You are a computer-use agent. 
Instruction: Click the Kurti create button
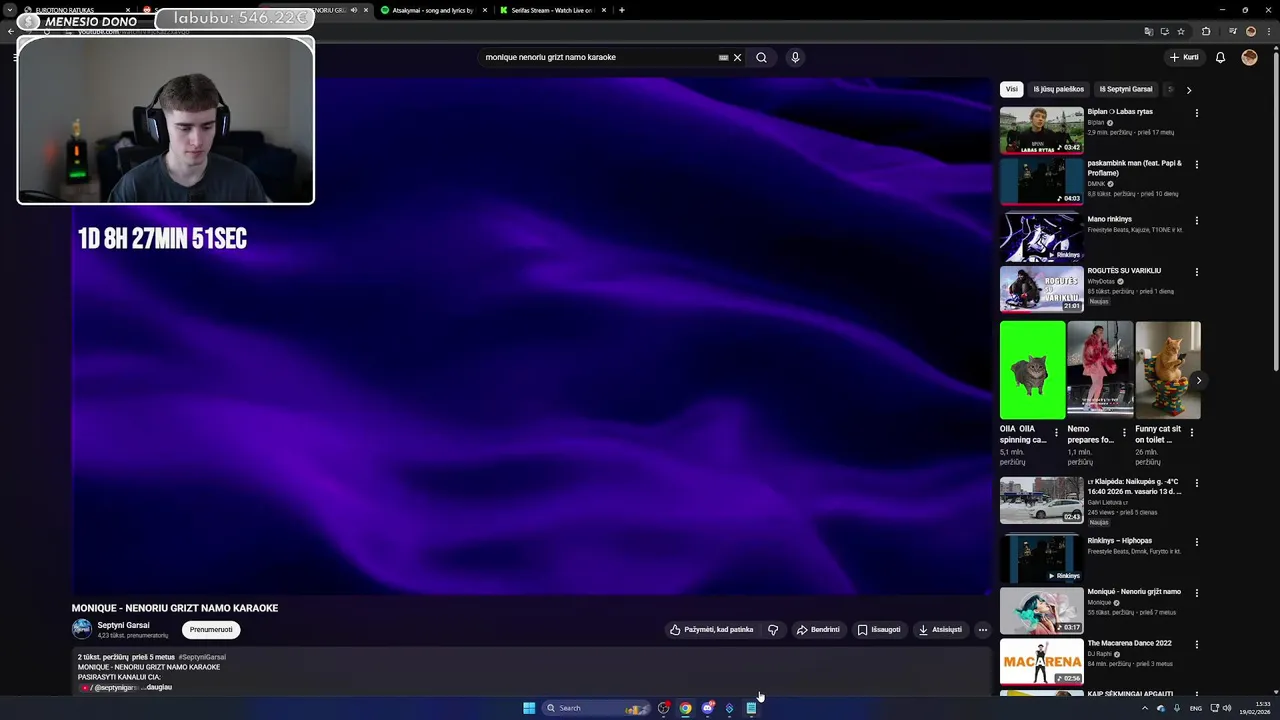[1184, 57]
